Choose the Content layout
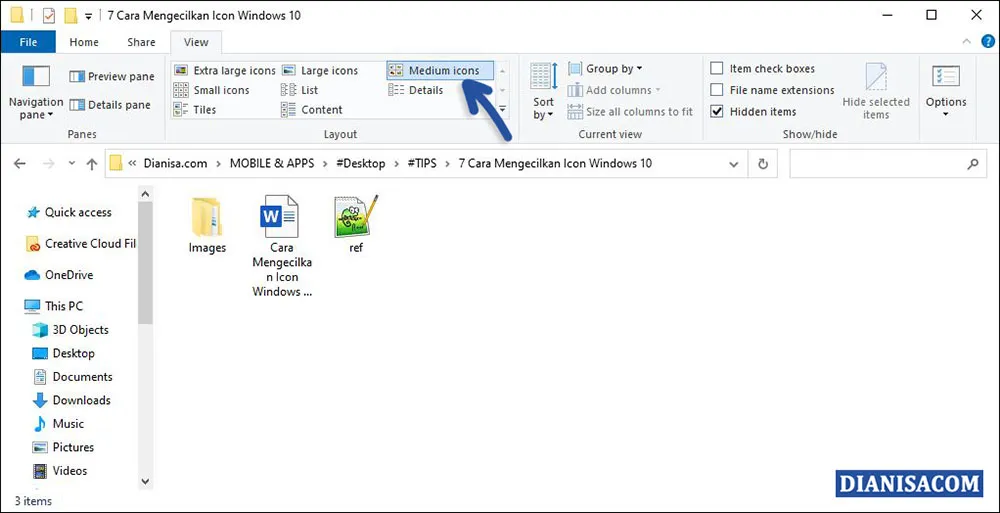The height and width of the screenshot is (513, 1000). click(x=312, y=110)
